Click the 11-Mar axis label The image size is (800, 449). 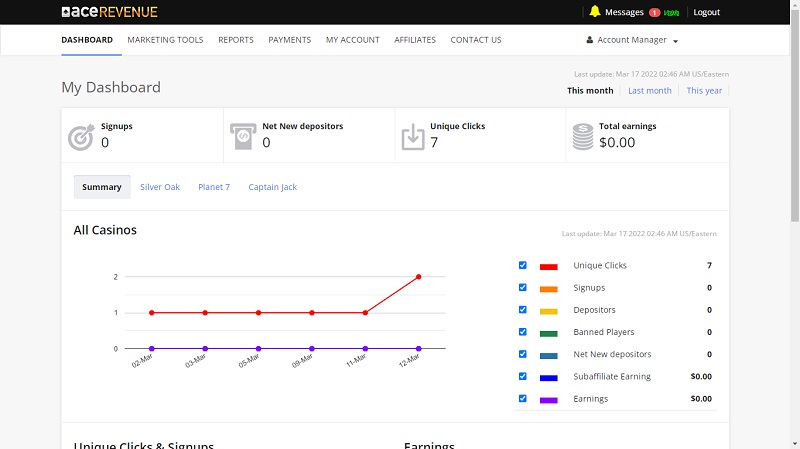pos(357,360)
